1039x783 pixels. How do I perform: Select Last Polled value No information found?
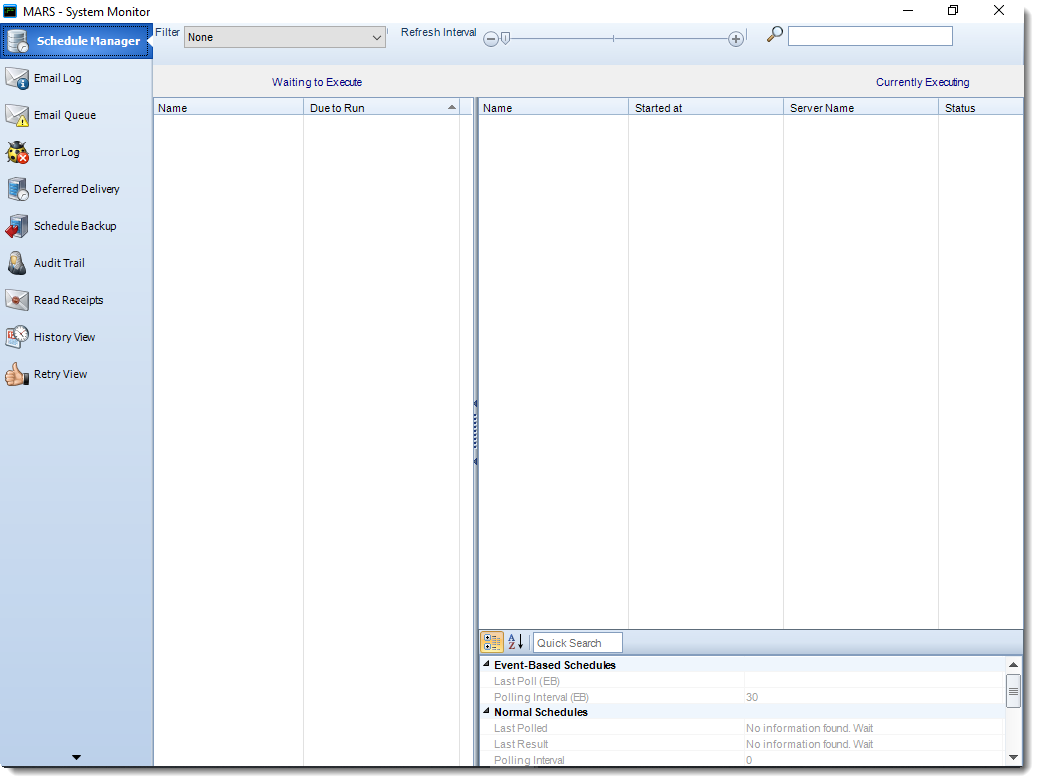click(810, 728)
